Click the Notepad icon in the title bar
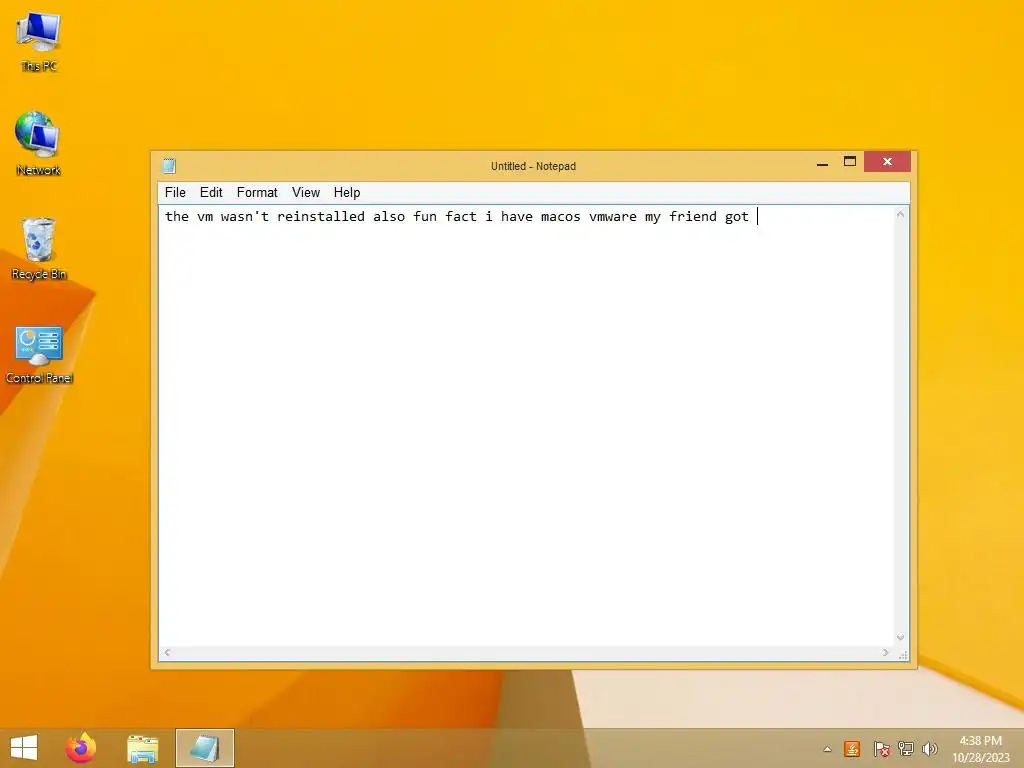The height and width of the screenshot is (768, 1024). 169,166
